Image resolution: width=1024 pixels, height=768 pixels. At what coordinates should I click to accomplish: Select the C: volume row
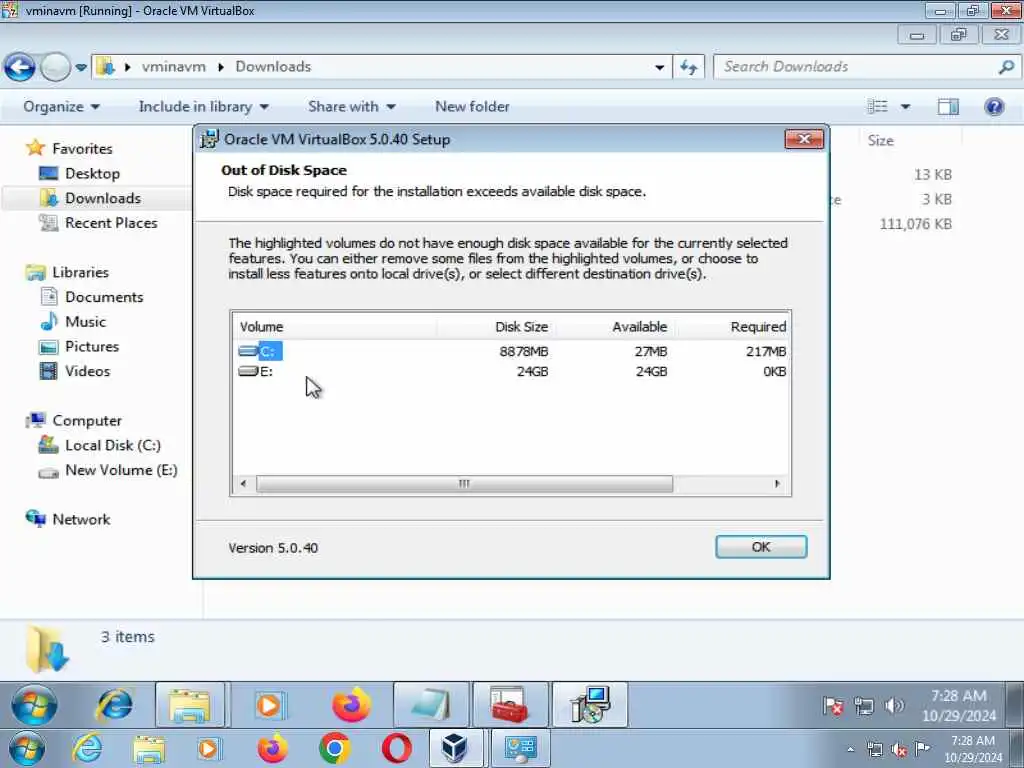[x=511, y=351]
